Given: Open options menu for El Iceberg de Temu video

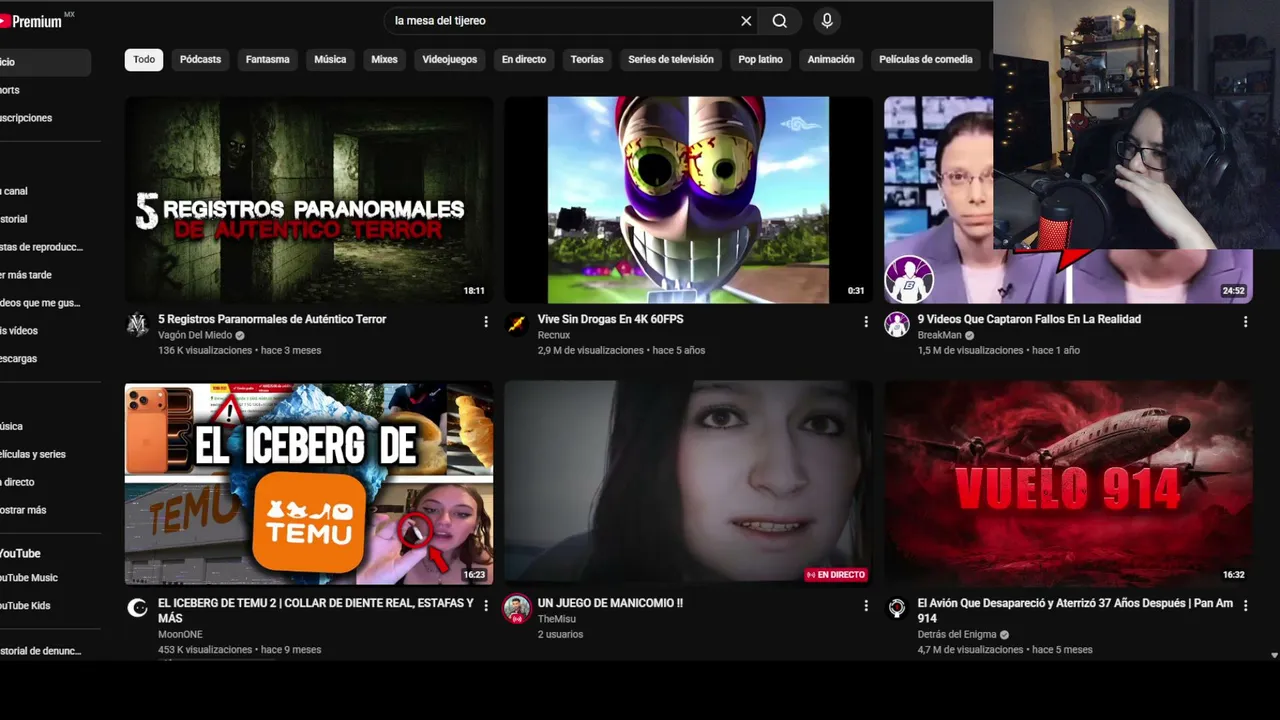Looking at the screenshot, I should [x=486, y=606].
